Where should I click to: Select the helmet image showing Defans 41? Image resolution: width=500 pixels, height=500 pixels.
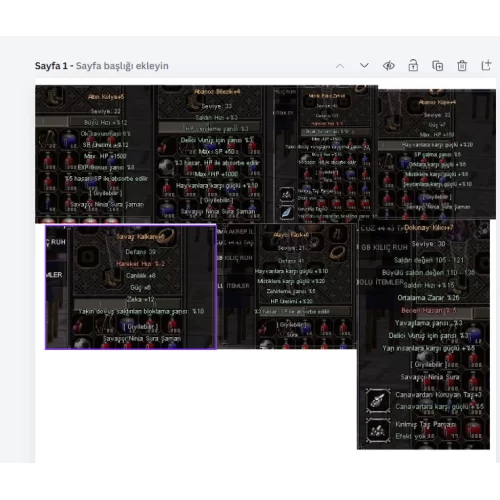(287, 286)
